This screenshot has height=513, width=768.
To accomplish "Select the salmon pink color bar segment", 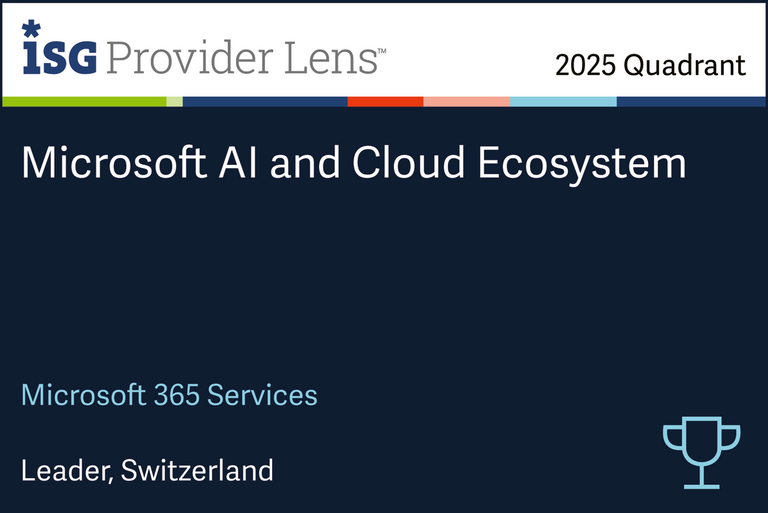I will [466, 101].
